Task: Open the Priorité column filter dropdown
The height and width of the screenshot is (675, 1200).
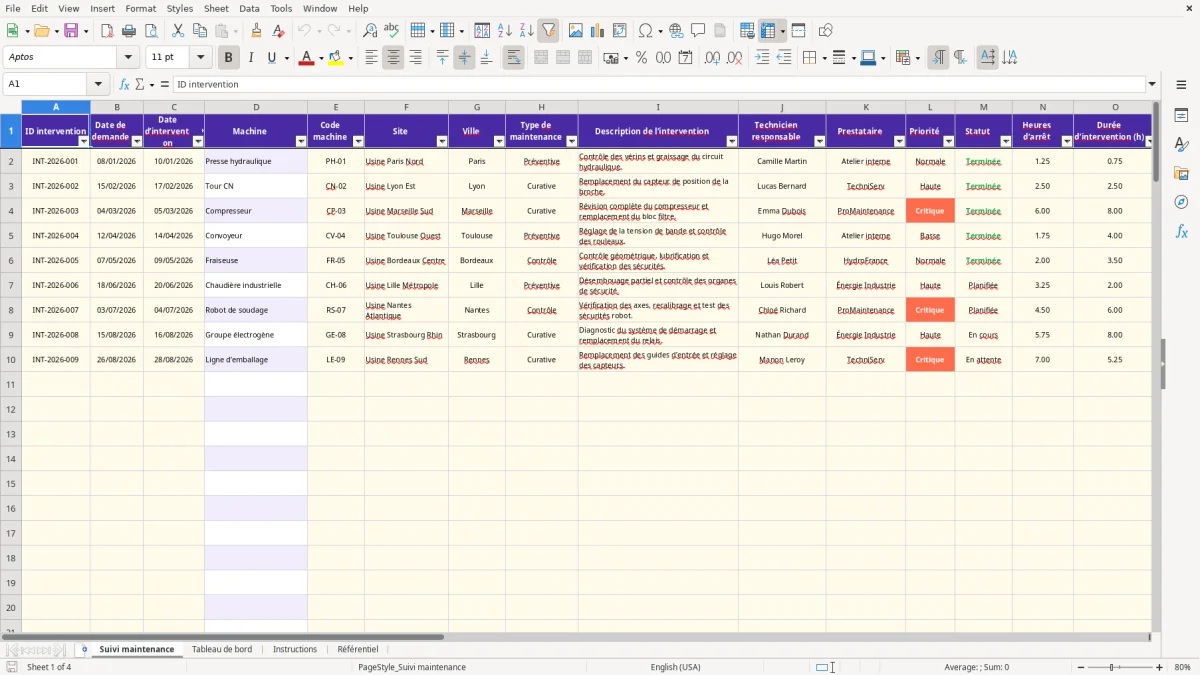Action: [948, 141]
